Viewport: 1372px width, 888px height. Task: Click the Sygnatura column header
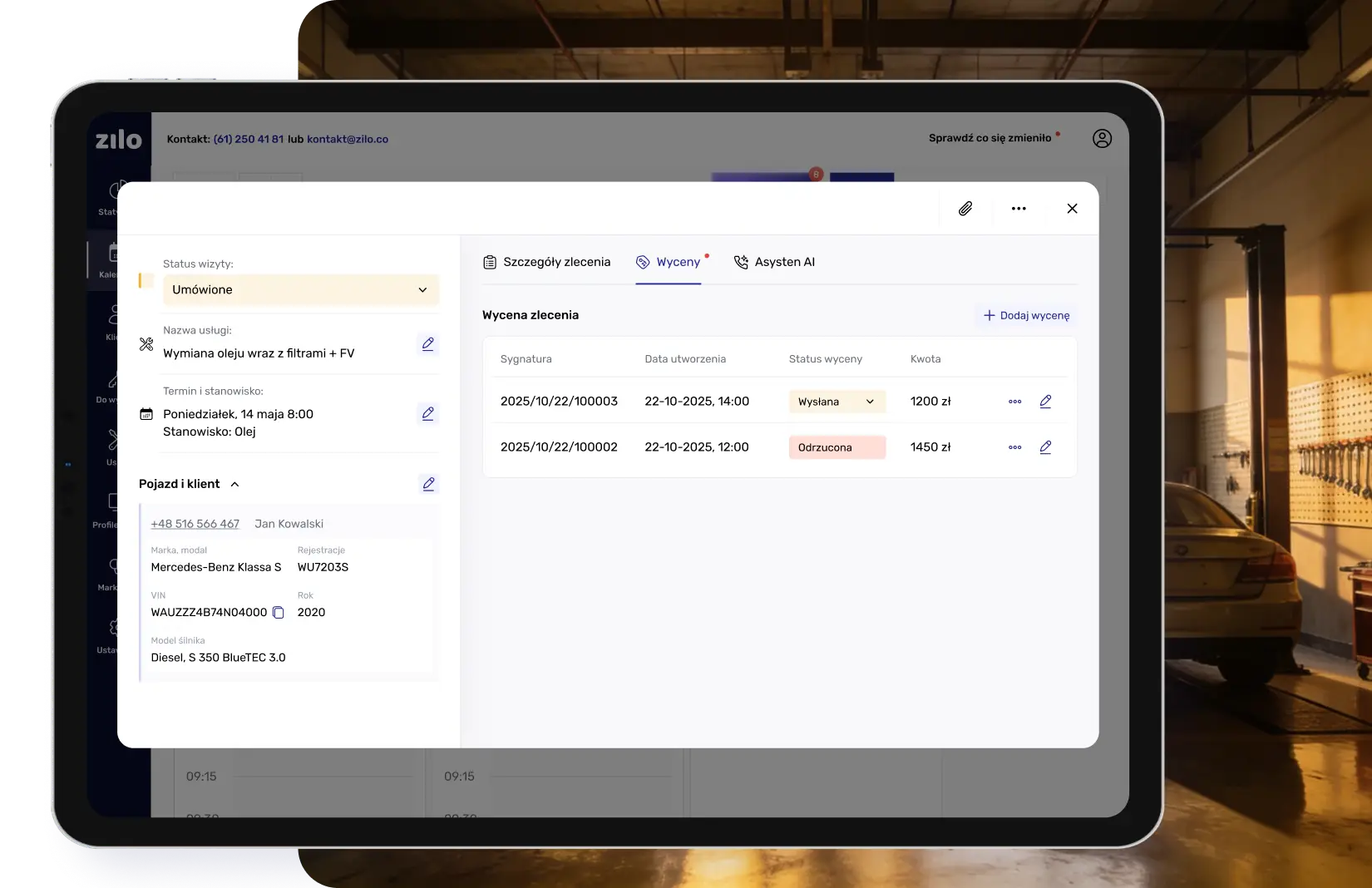(526, 359)
